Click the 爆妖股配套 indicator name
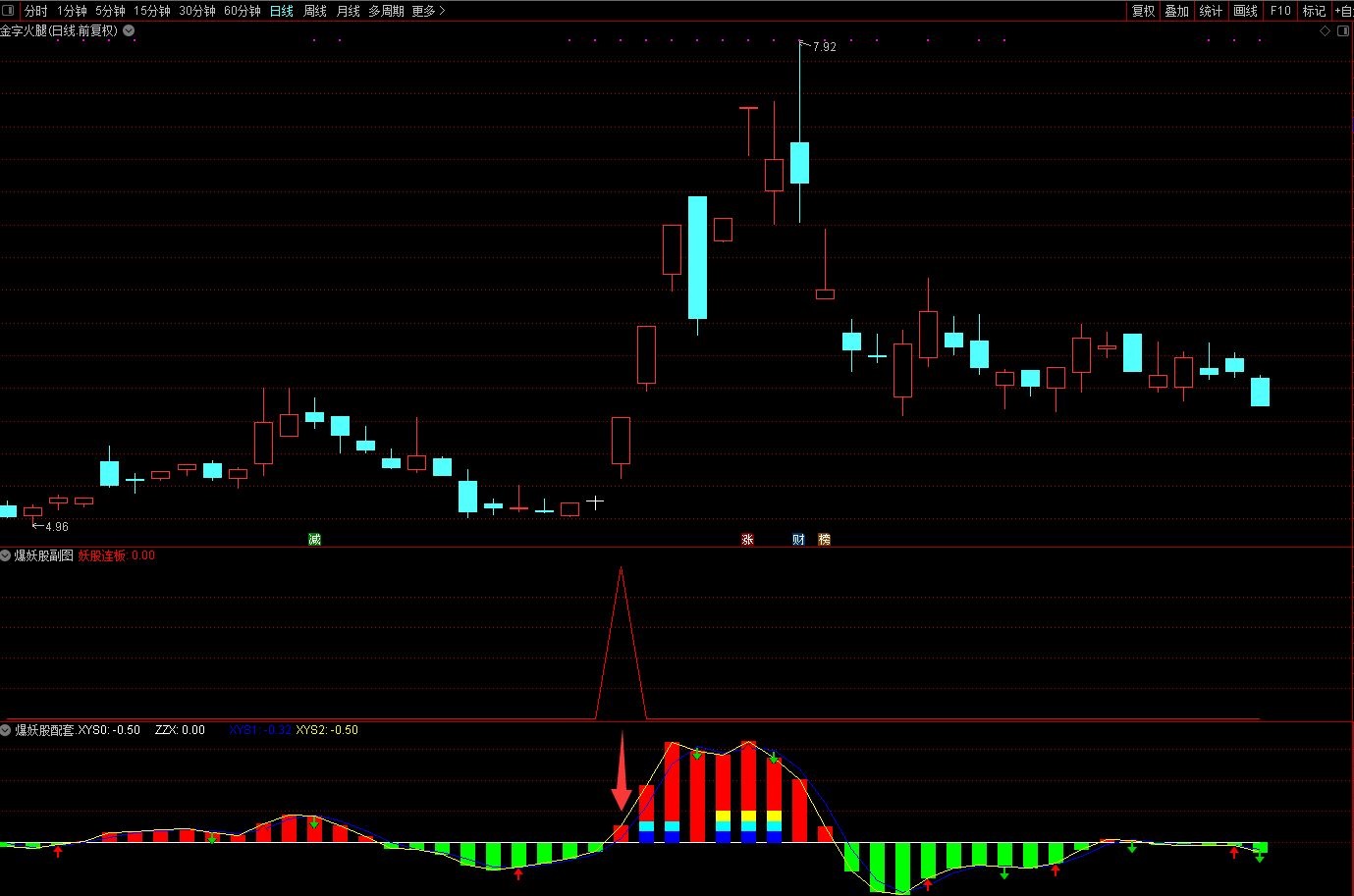The height and width of the screenshot is (896, 1354). click(43, 730)
